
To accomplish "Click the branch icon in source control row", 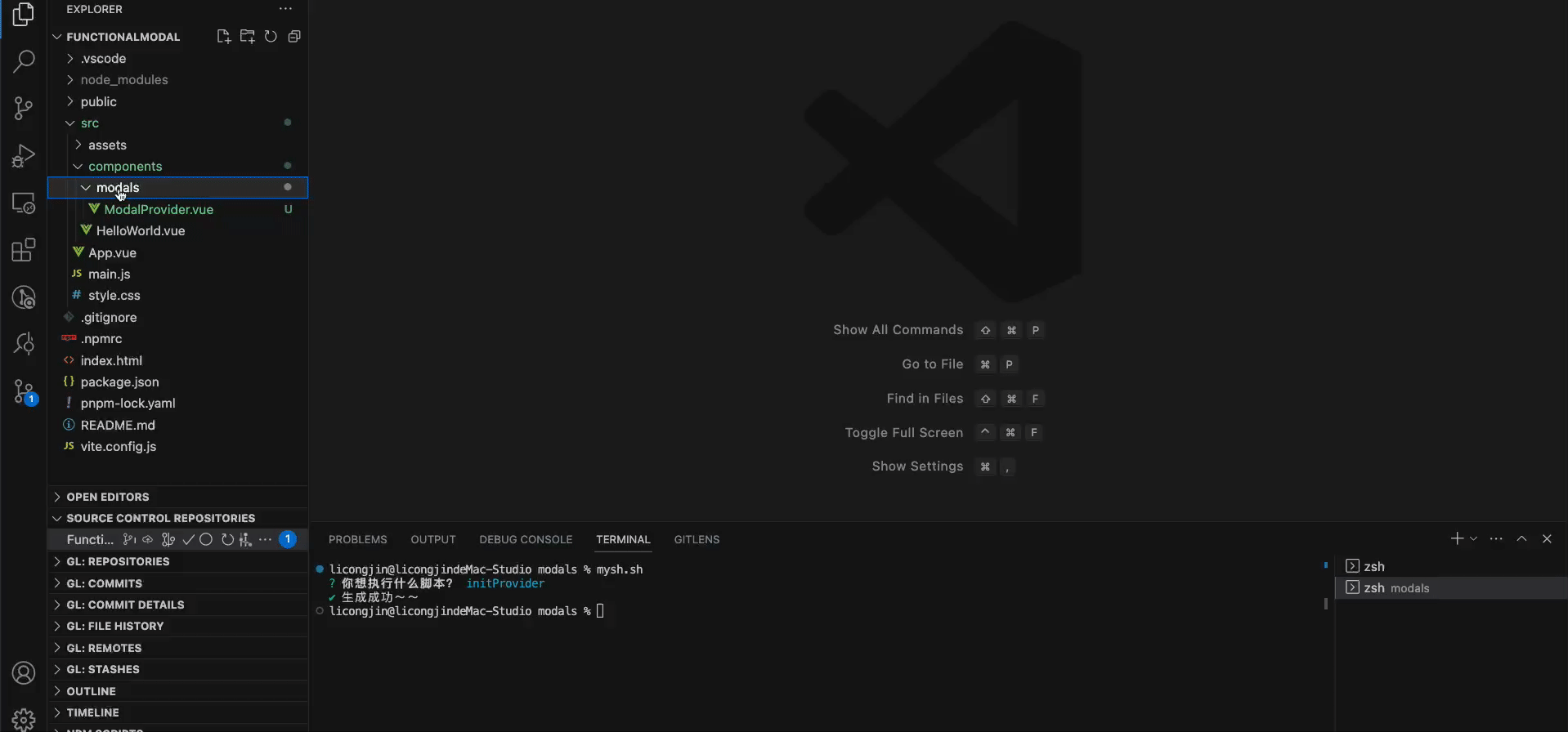I will tap(128, 540).
